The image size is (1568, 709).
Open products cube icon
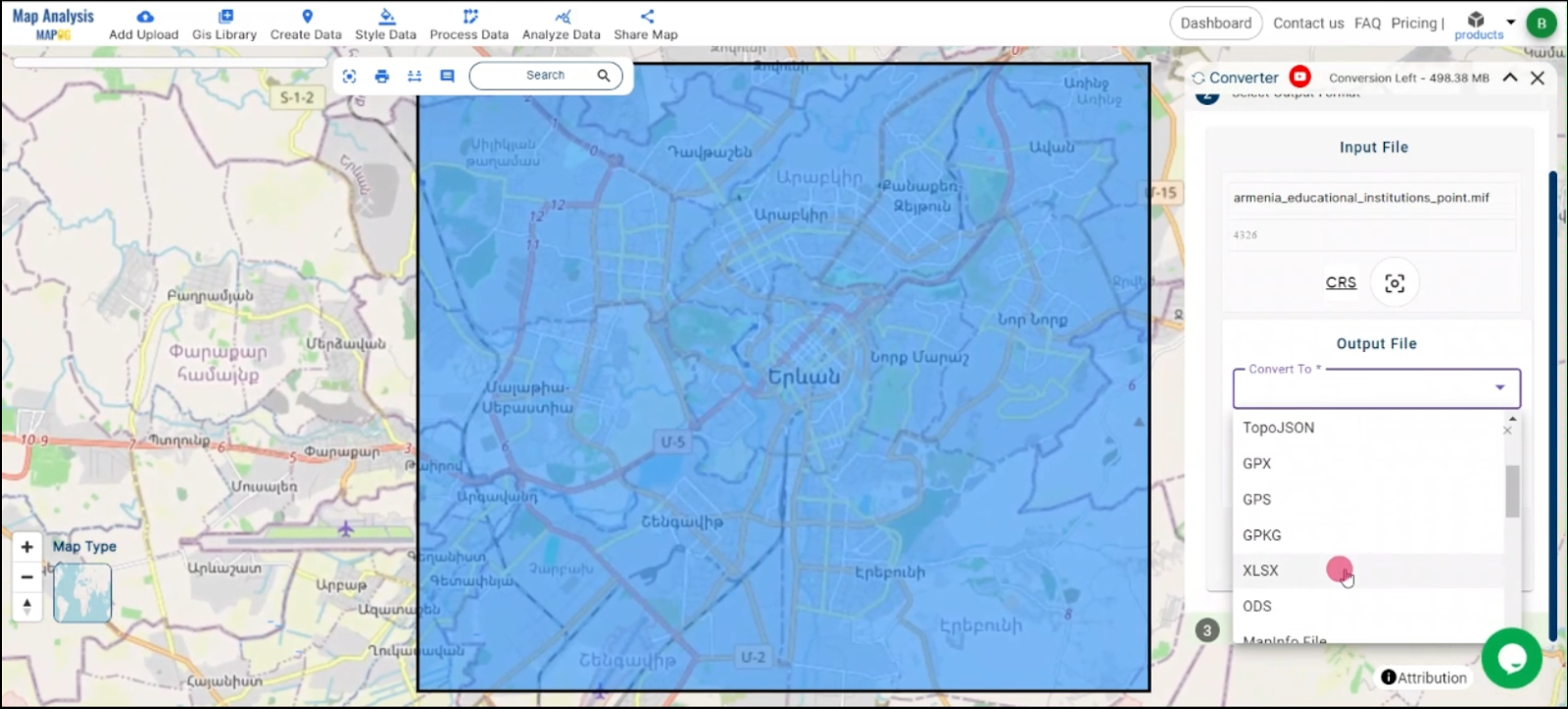pos(1476,19)
